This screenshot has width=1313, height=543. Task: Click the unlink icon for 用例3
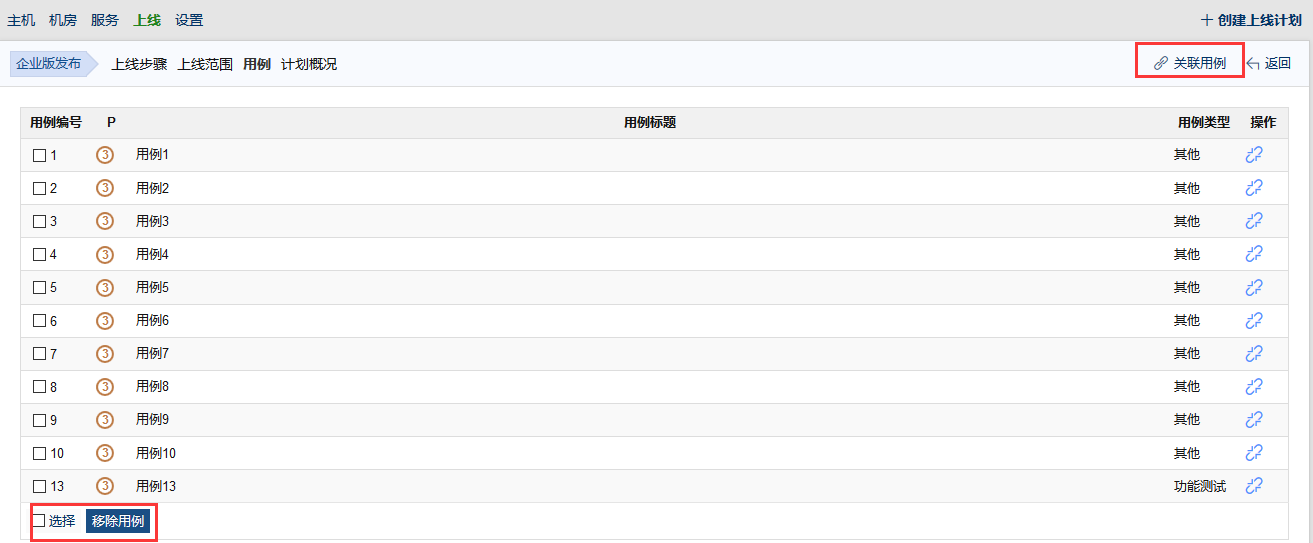pos(1254,221)
